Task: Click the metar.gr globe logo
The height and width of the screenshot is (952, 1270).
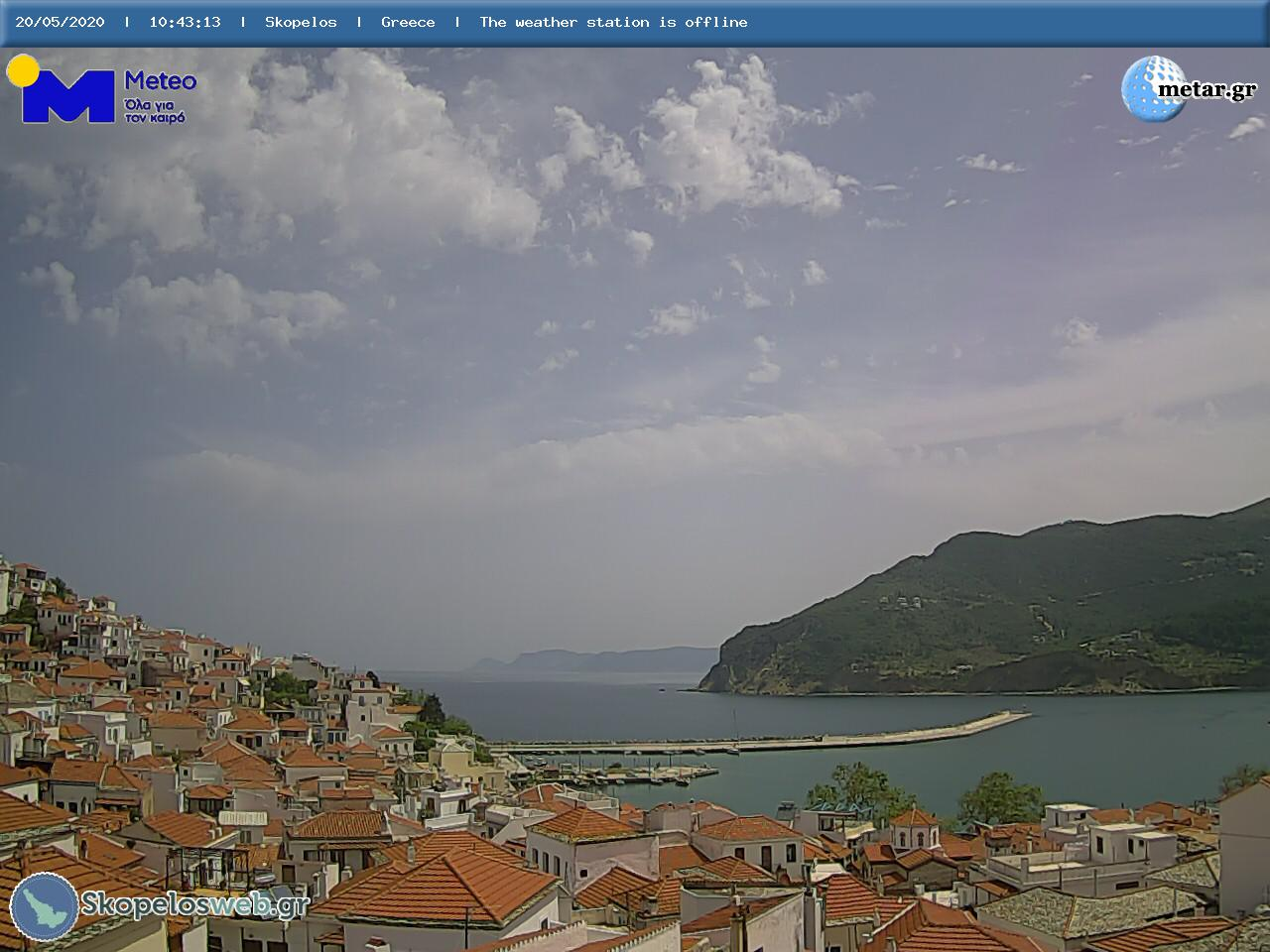Action: pyautogui.click(x=1154, y=88)
